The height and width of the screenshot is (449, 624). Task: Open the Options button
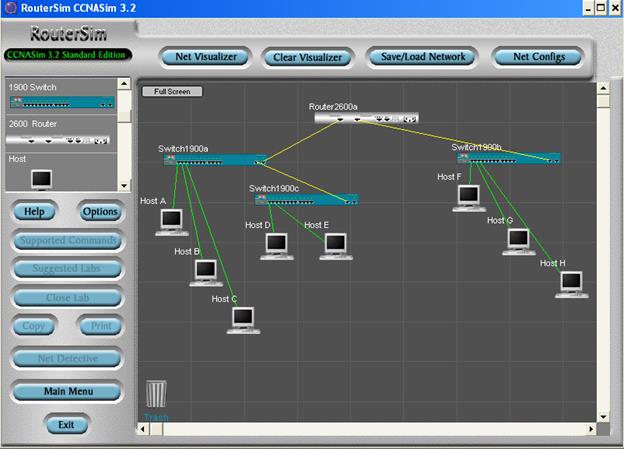click(100, 212)
